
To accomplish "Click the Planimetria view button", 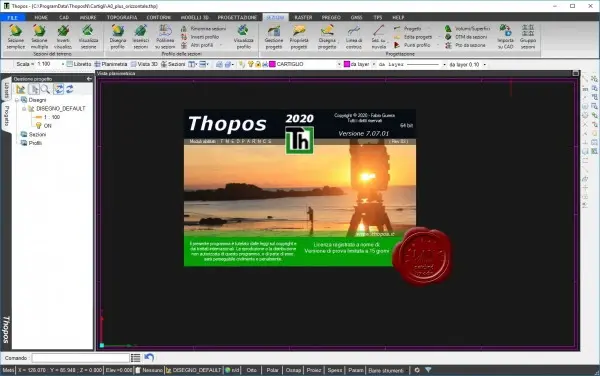I will tap(111, 64).
